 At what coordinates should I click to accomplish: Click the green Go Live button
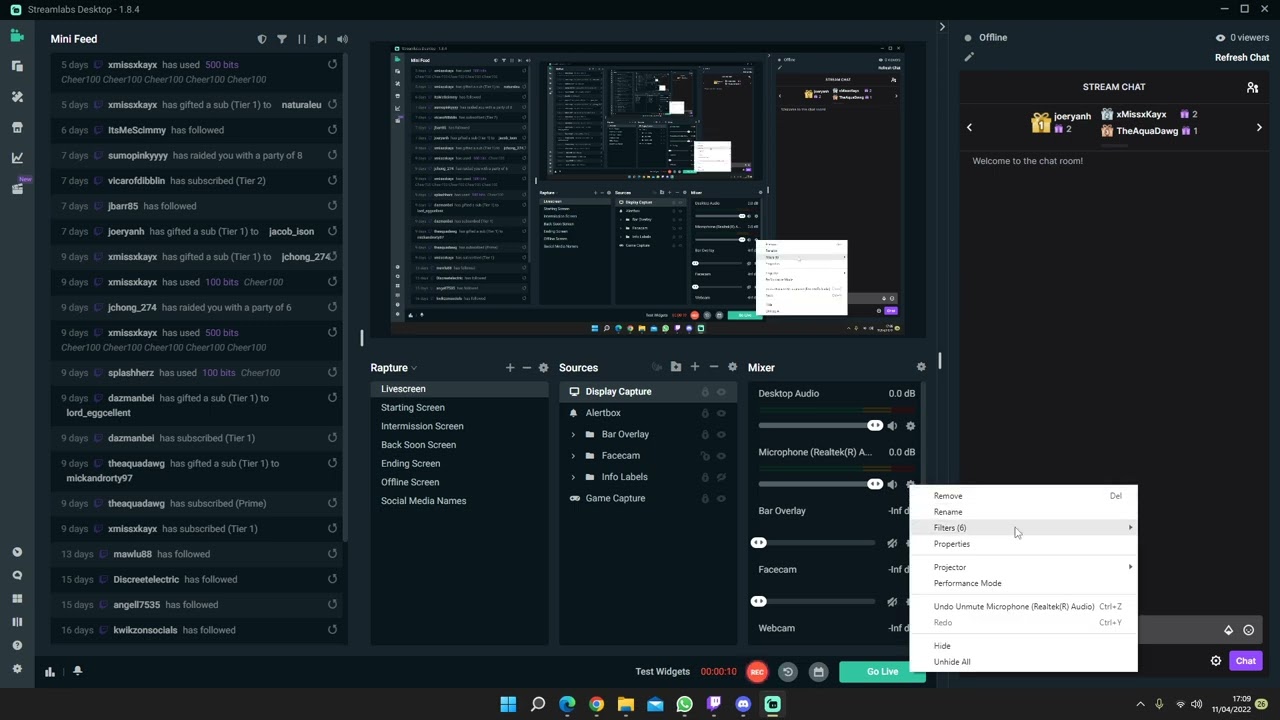click(x=882, y=672)
